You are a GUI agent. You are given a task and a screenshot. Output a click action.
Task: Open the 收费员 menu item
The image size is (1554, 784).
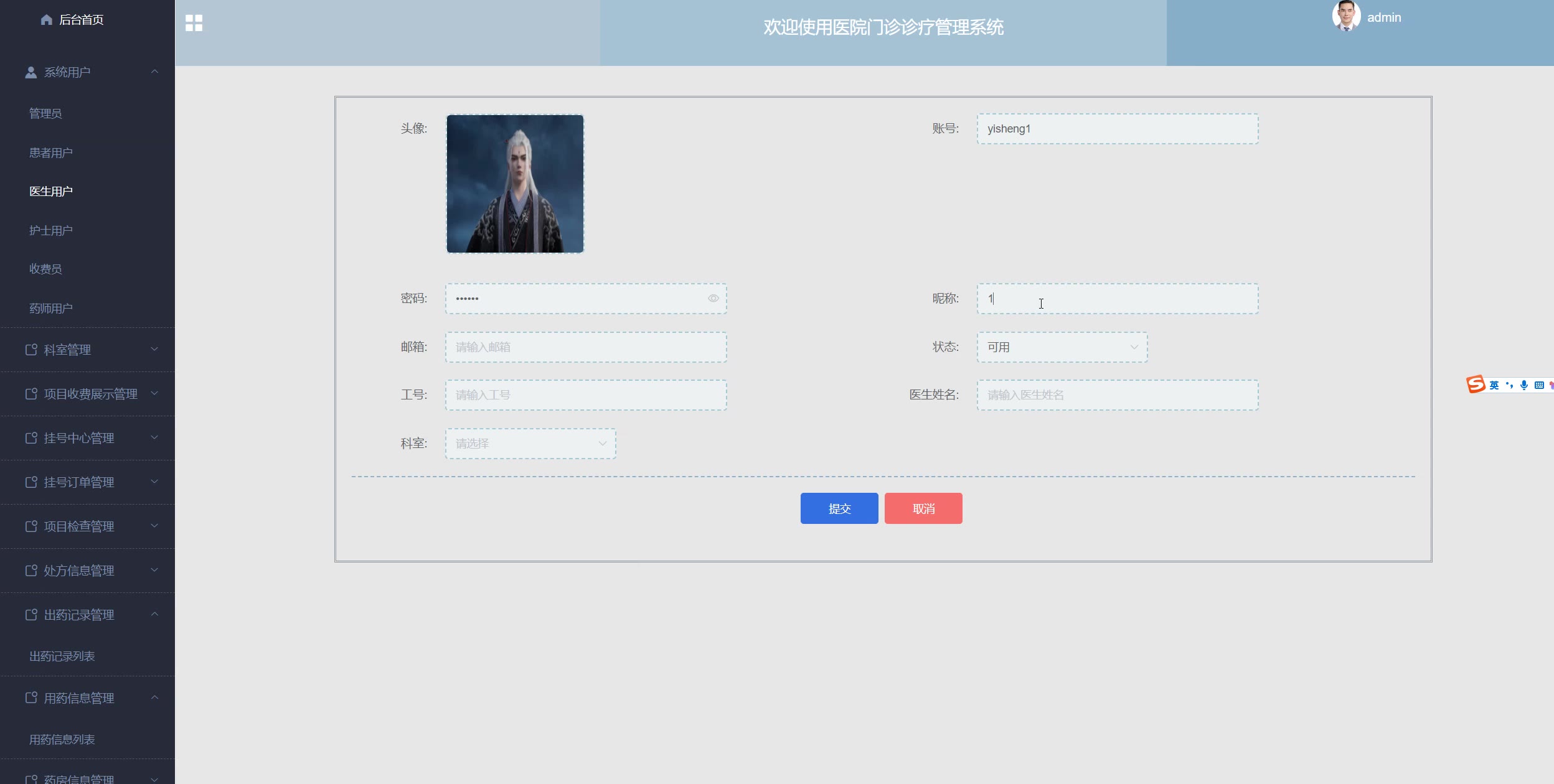45,269
